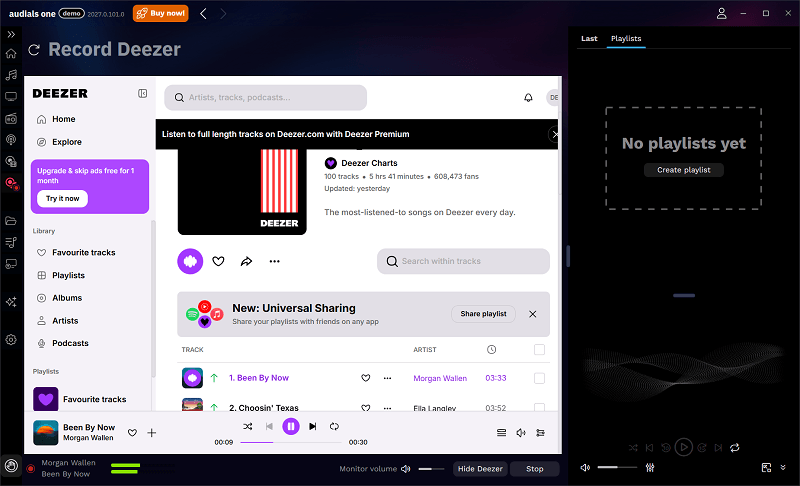This screenshot has height=486, width=800.
Task: Open the folder icon in Audials sidebar
Action: tap(11, 221)
